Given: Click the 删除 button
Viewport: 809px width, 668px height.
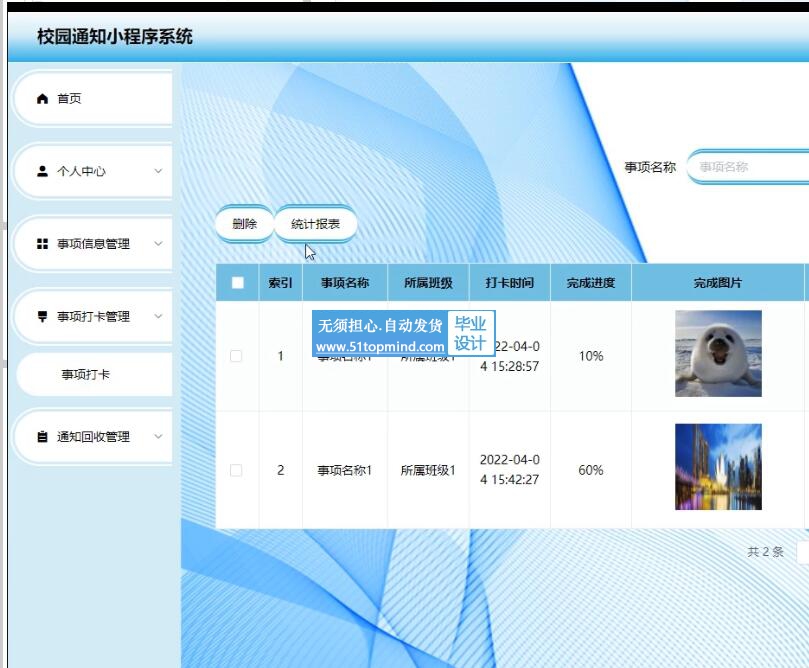Looking at the screenshot, I should 244,224.
